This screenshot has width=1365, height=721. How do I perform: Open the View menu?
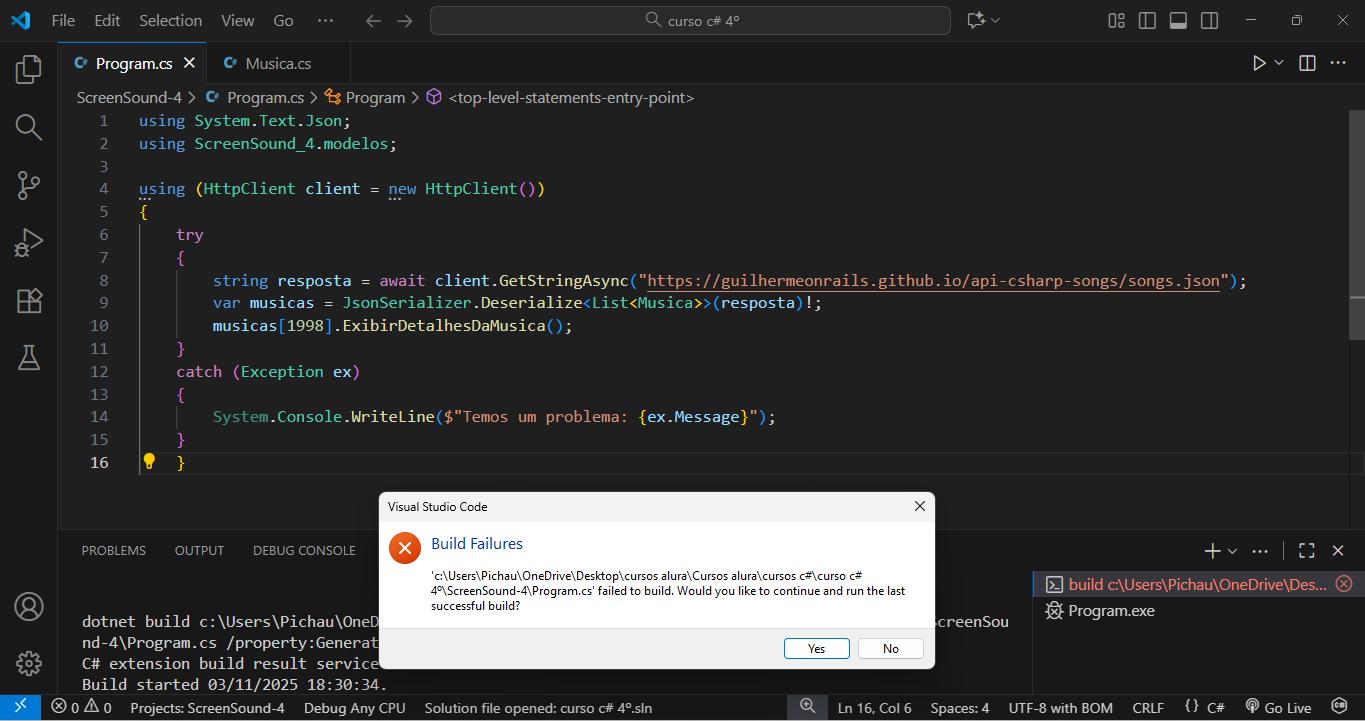(x=238, y=20)
